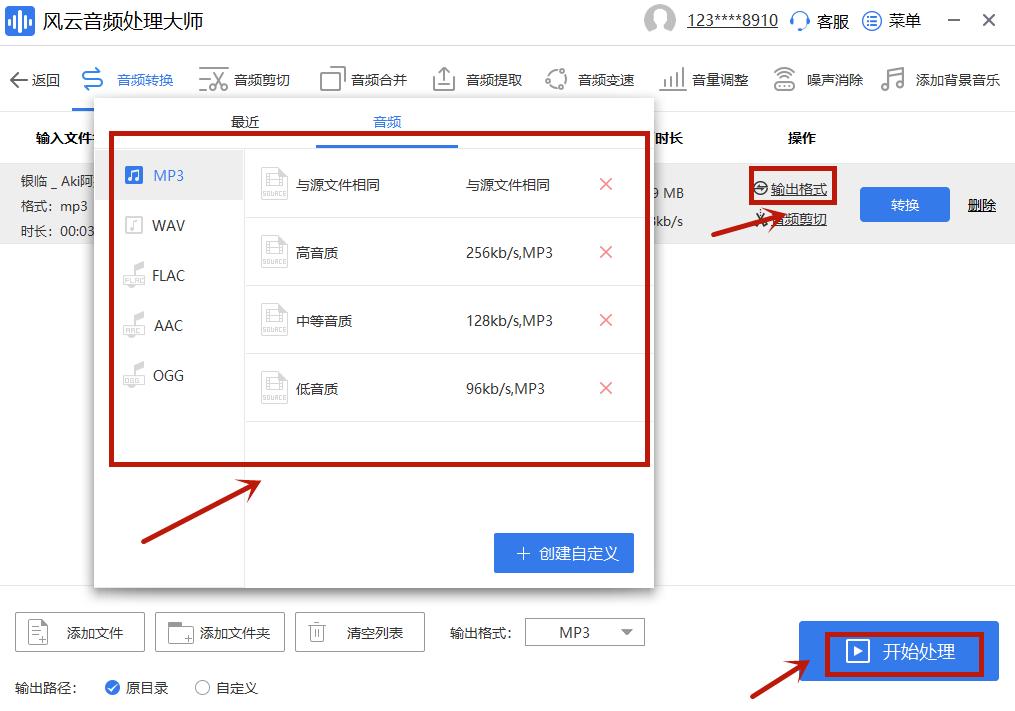Open the 菜单 (menu) panel

(x=891, y=20)
